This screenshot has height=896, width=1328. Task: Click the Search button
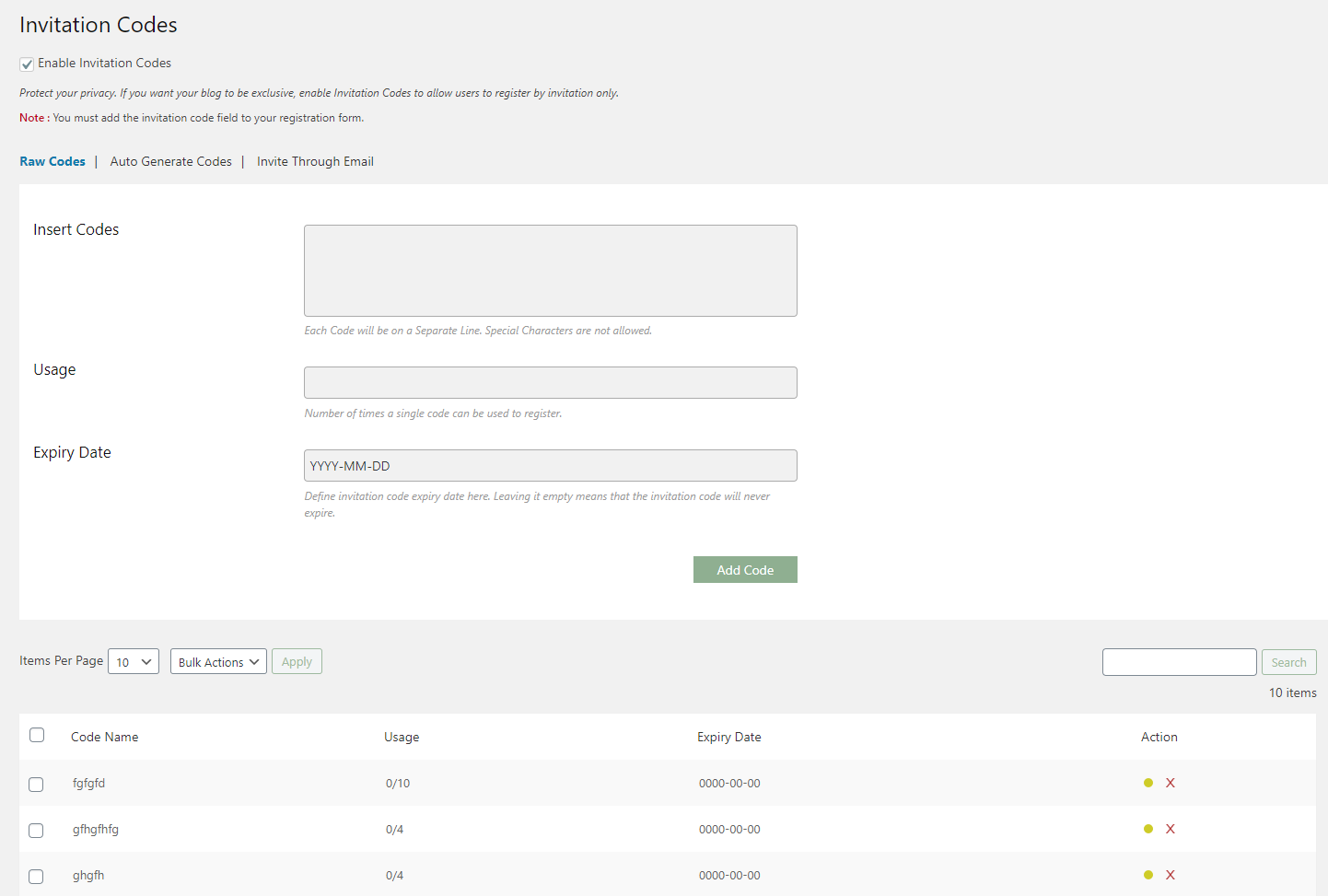[1288, 663]
